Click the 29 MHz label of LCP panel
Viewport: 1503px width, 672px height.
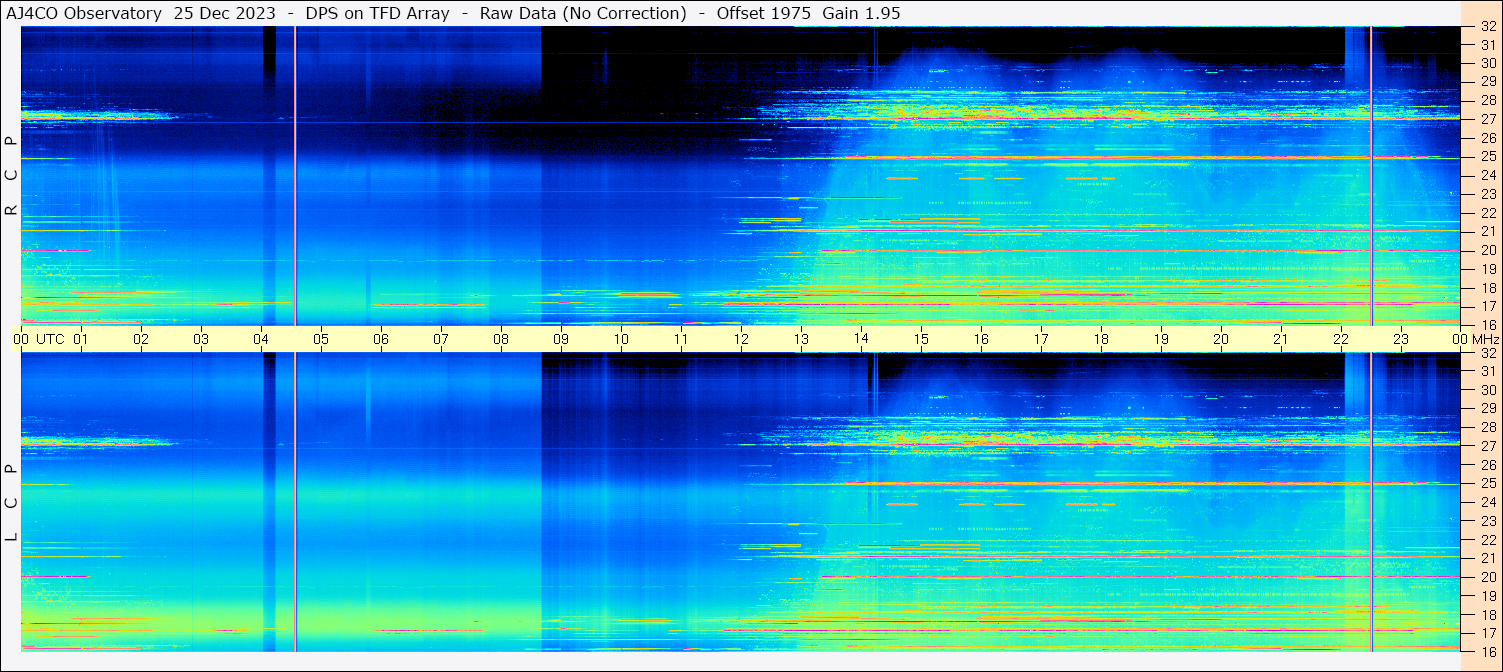click(x=1488, y=409)
